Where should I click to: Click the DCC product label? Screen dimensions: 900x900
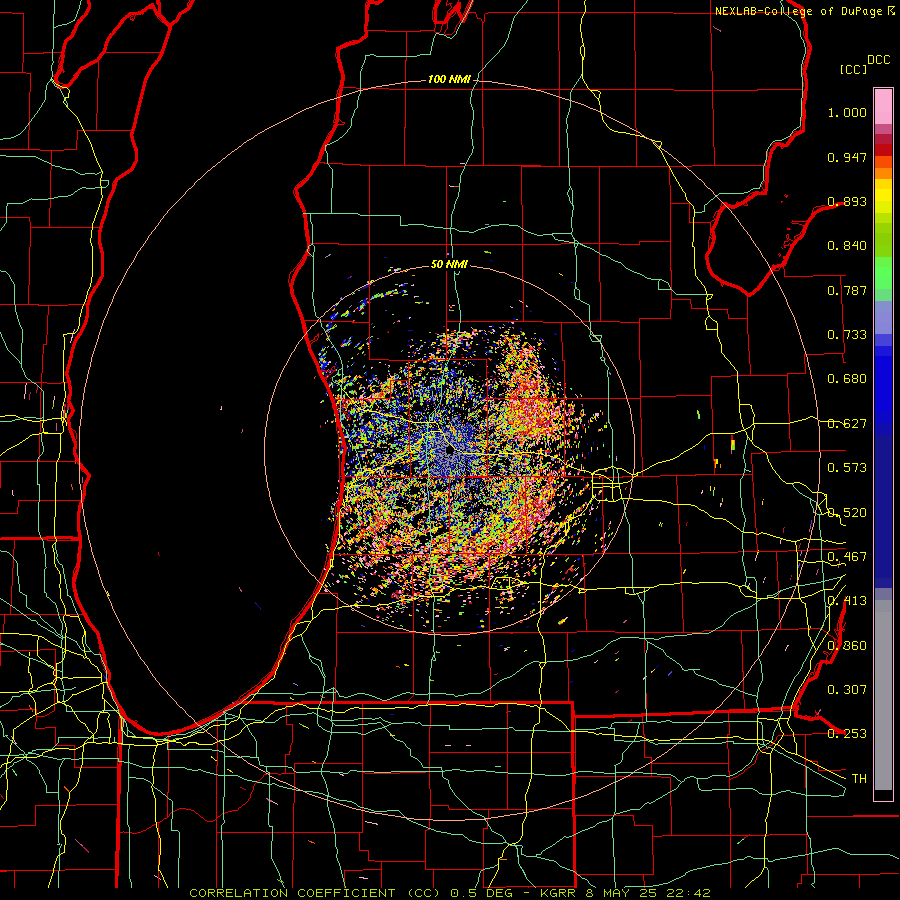[x=878, y=60]
